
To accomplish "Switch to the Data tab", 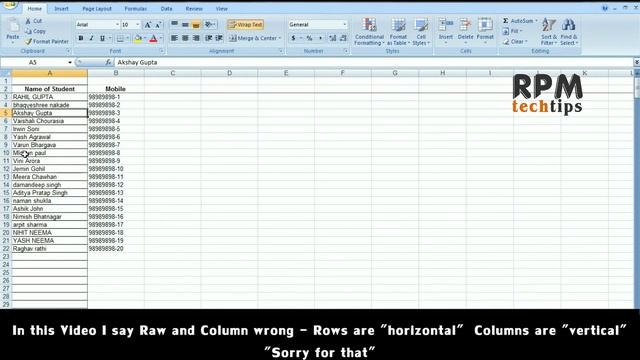I will point(166,9).
